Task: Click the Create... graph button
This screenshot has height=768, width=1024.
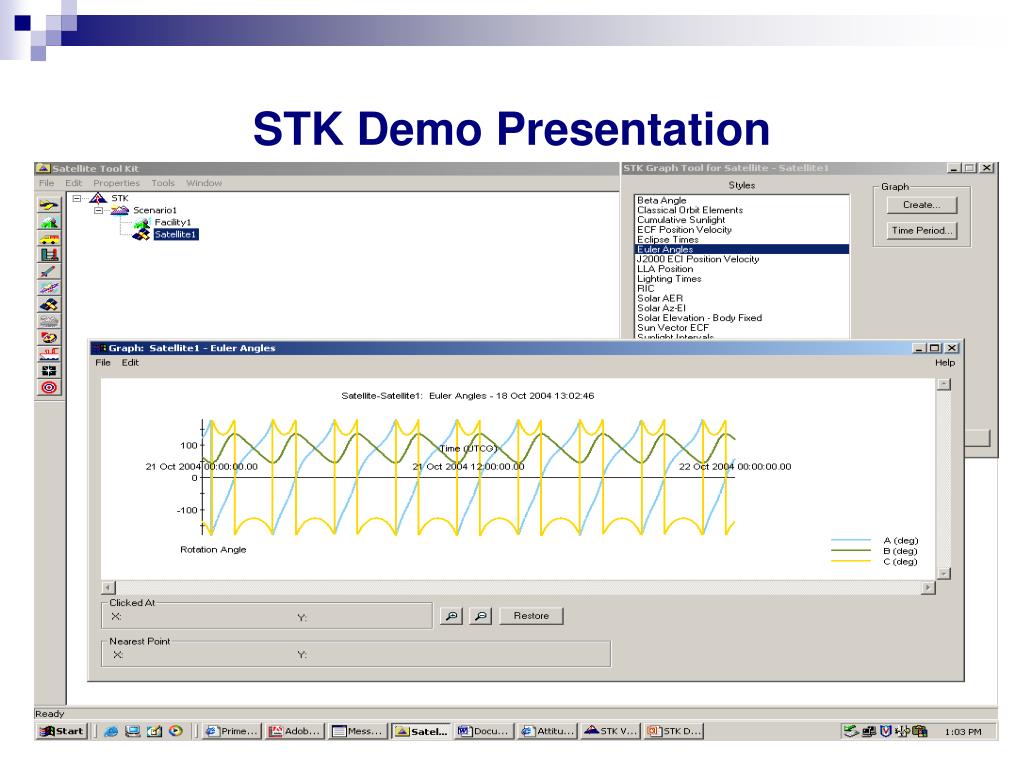Action: [x=921, y=205]
